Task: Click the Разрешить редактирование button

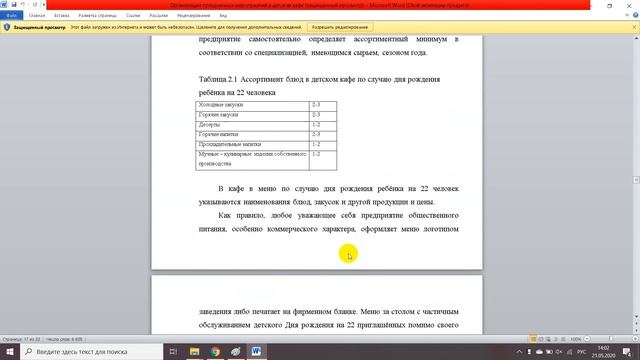Action: (340, 27)
